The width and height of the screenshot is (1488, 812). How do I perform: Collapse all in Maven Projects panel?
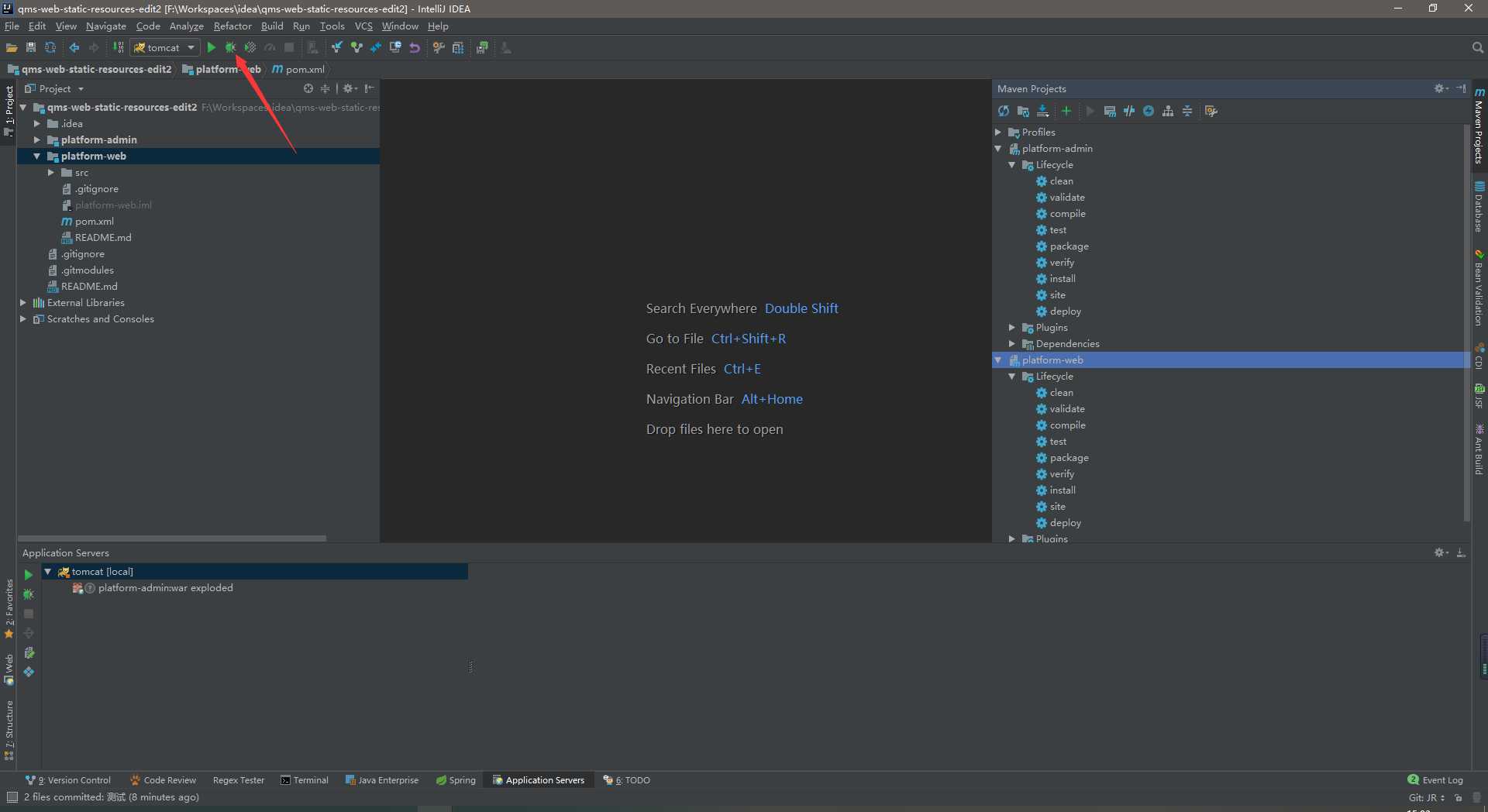(x=1187, y=111)
